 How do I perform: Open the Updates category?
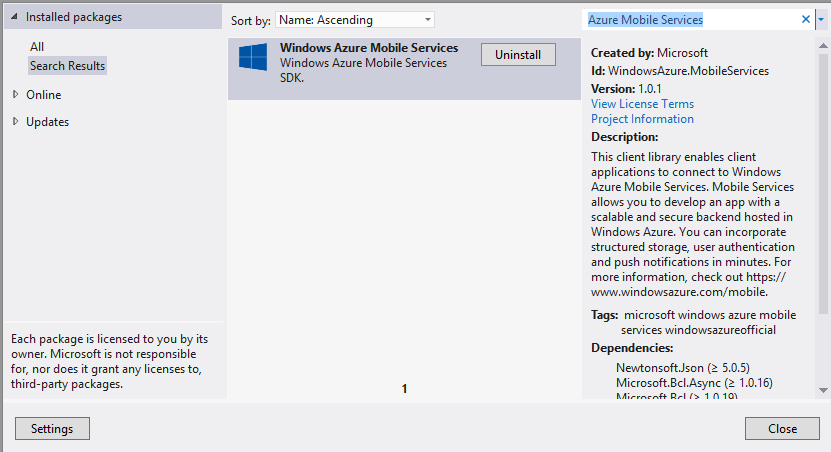tap(47, 122)
